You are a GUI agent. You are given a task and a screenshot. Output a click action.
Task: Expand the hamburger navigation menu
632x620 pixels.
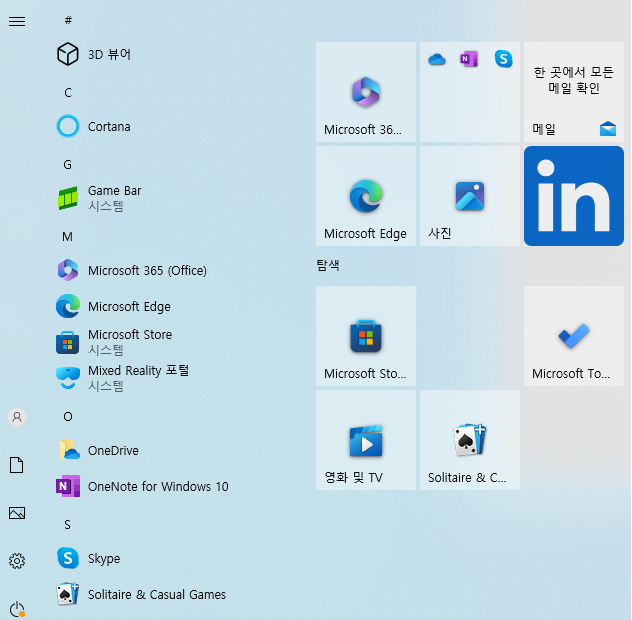[17, 21]
